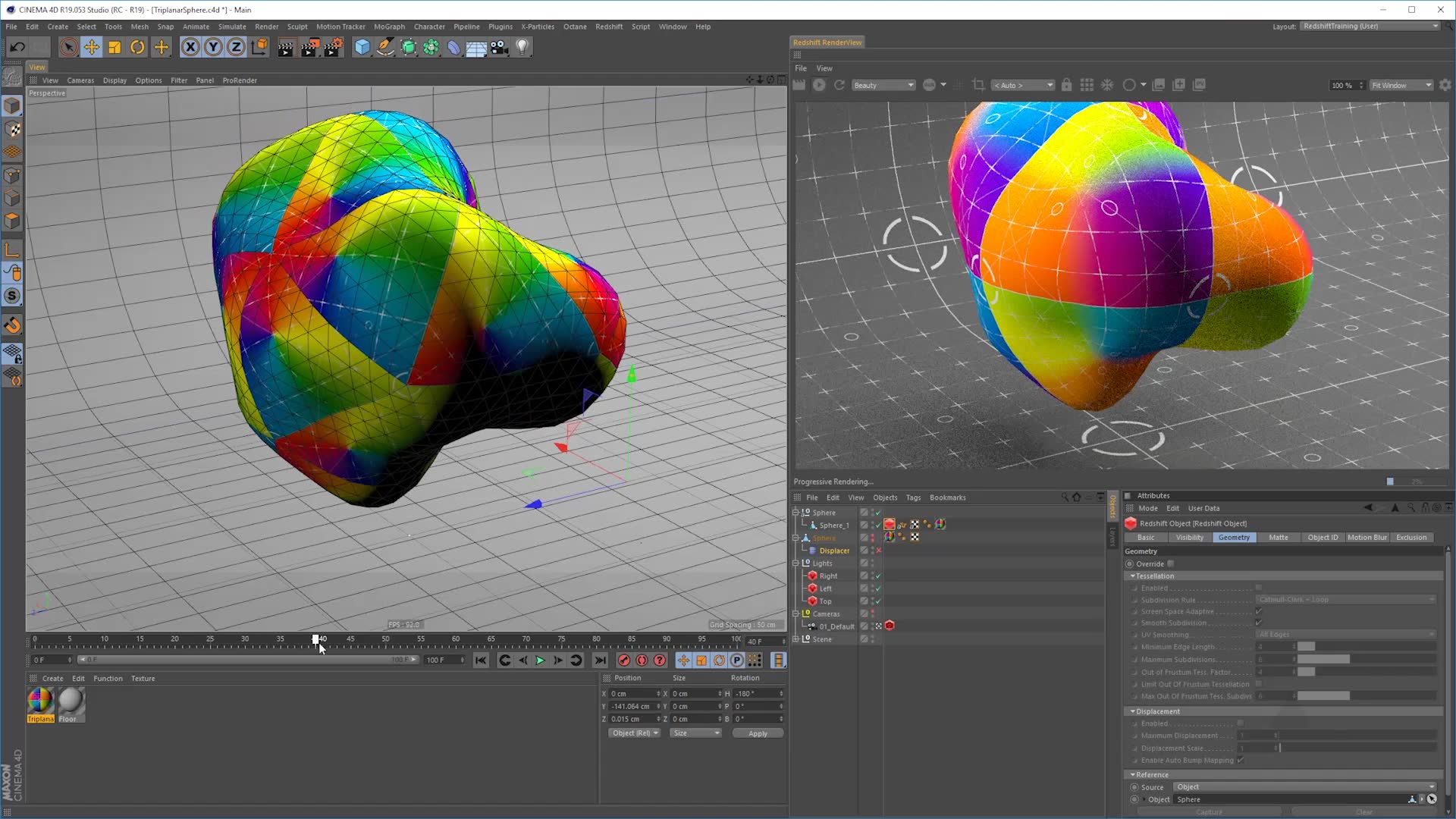Select the Rotate tool

click(137, 47)
